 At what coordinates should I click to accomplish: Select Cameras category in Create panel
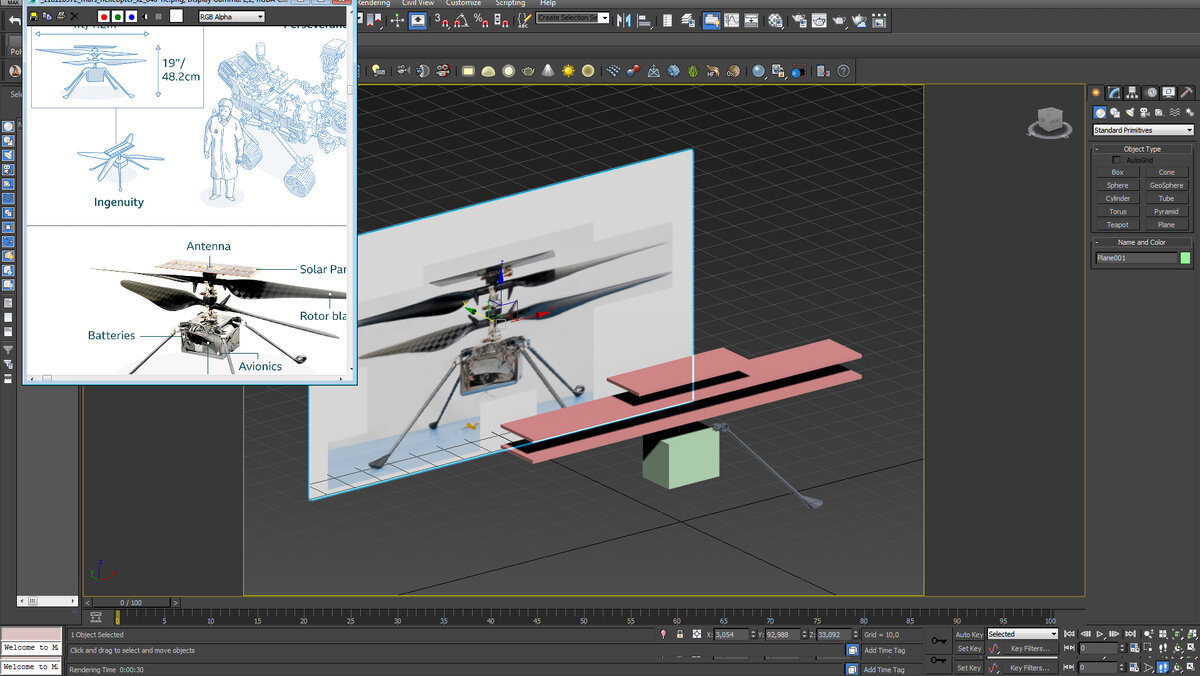pos(1145,113)
